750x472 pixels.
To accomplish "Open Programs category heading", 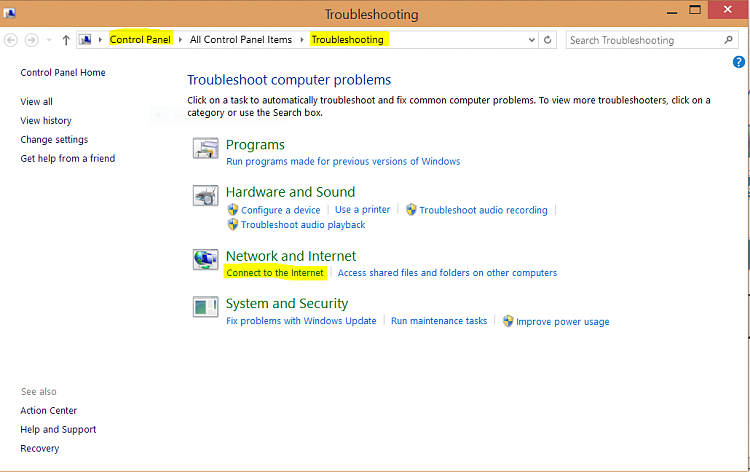I will point(255,145).
